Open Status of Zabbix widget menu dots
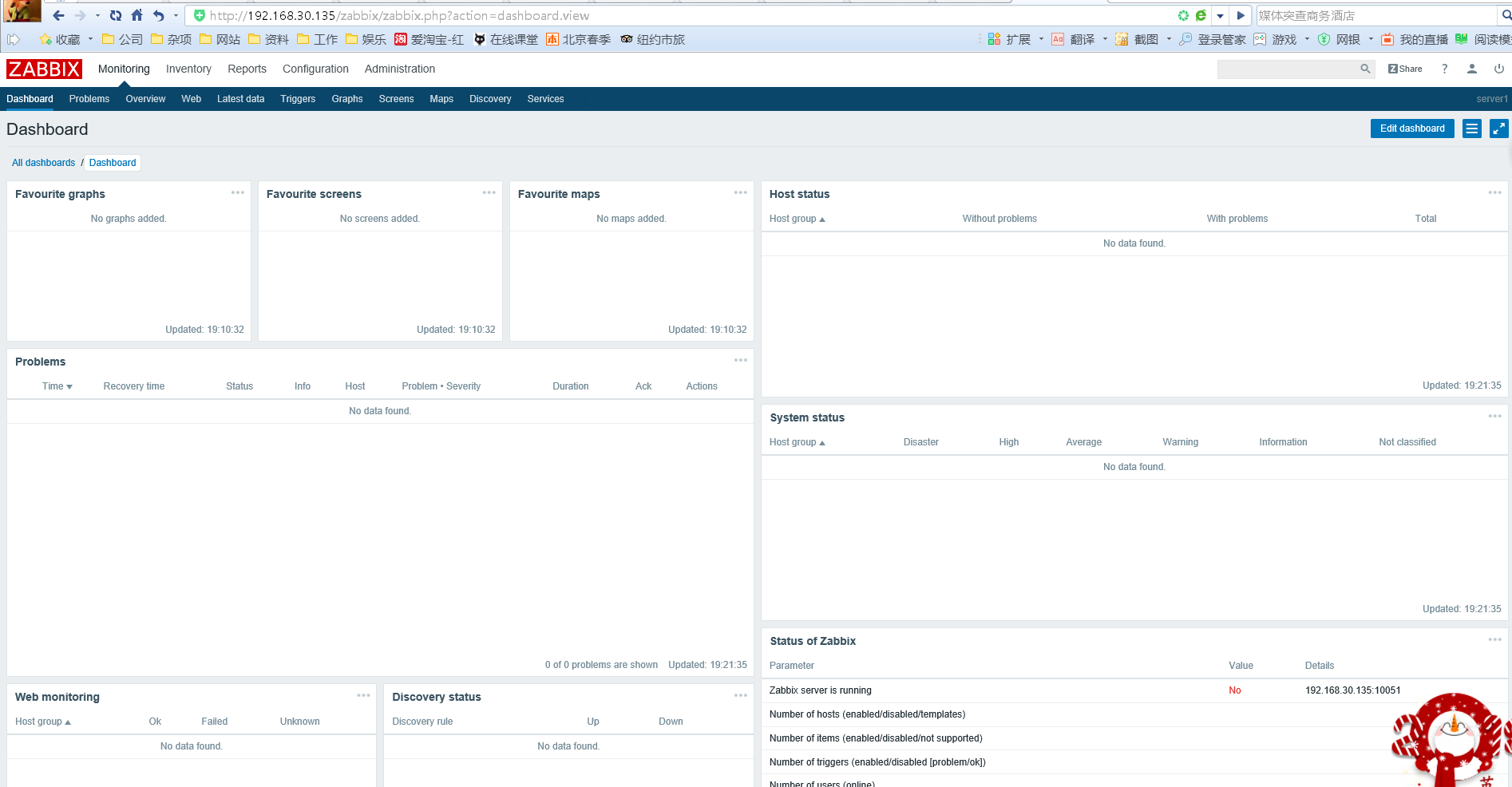 [x=1495, y=639]
